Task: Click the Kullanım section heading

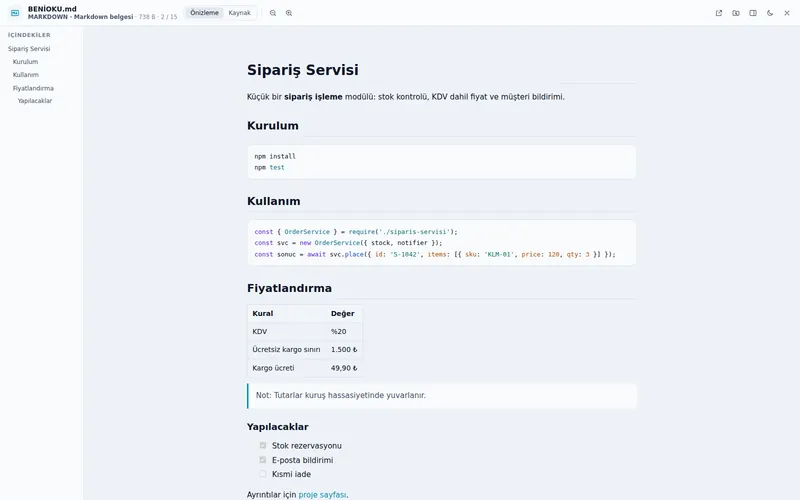Action: click(273, 201)
